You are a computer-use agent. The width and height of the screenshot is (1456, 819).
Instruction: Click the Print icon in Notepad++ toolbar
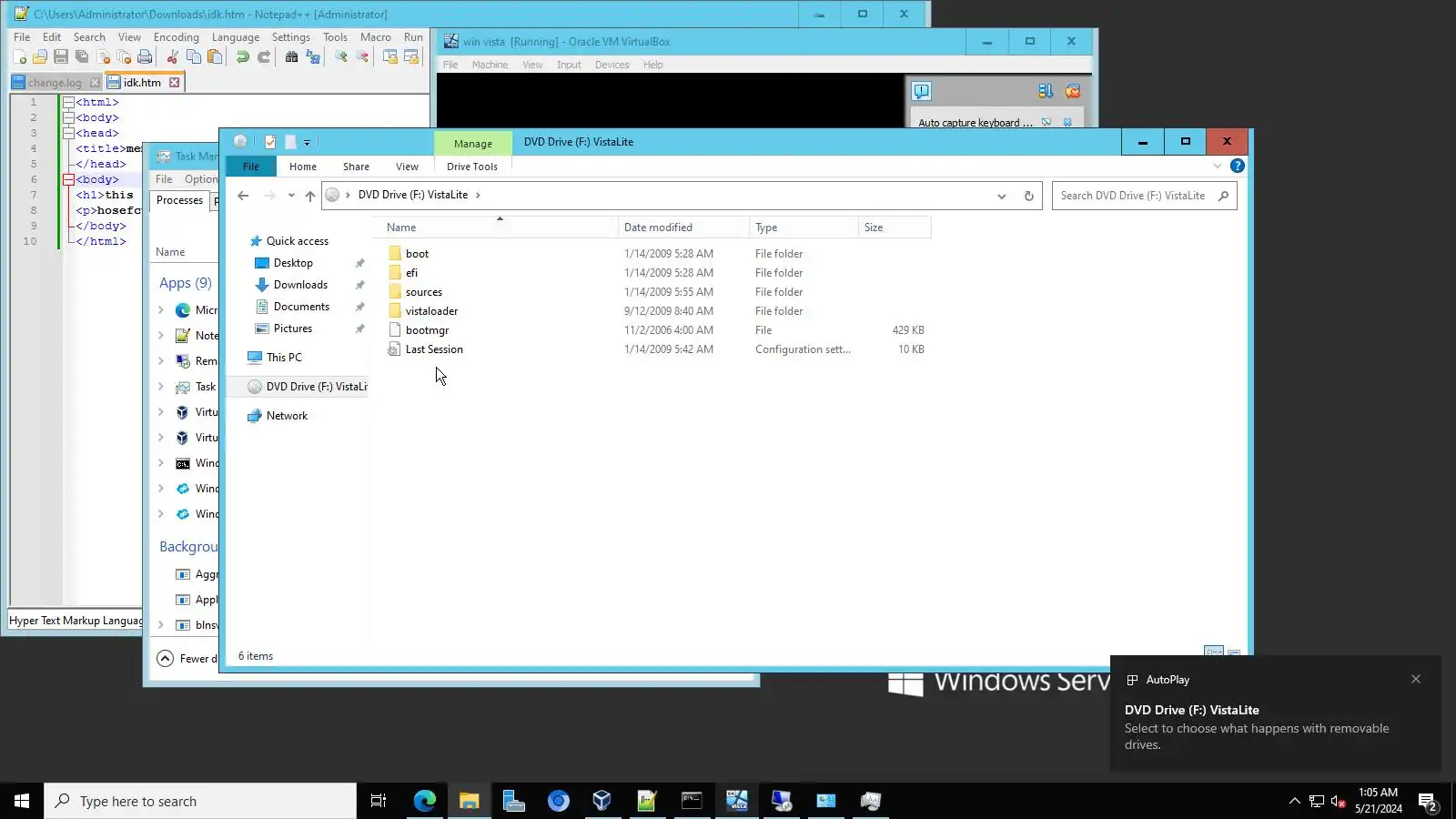point(145,57)
